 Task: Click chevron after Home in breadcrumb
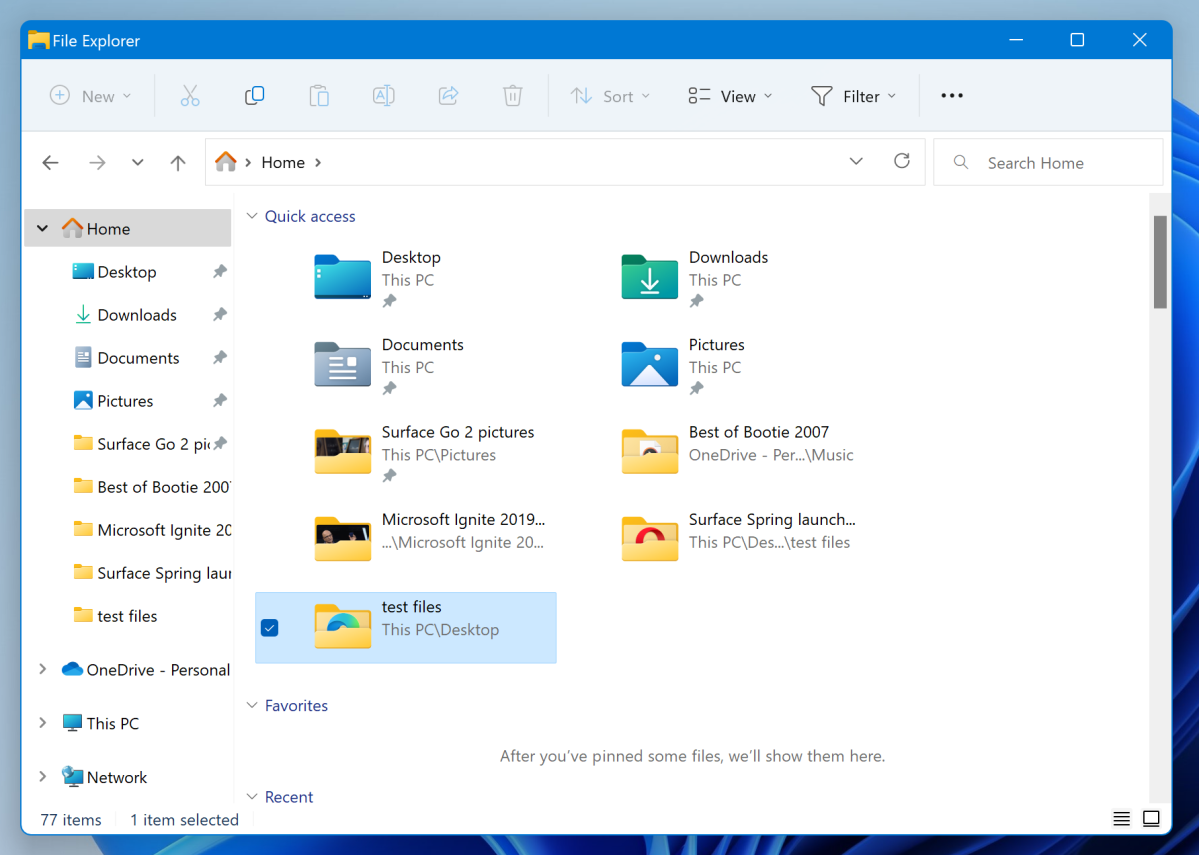pyautogui.click(x=318, y=162)
